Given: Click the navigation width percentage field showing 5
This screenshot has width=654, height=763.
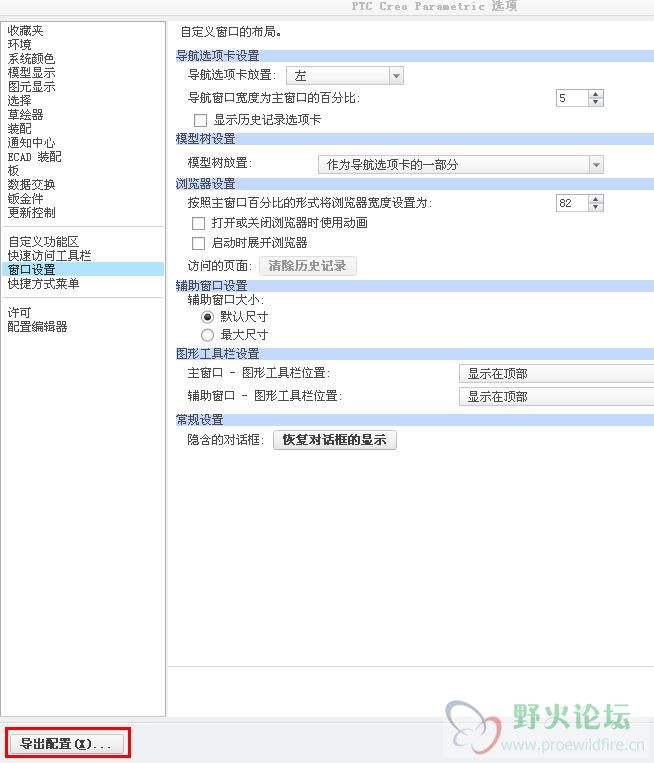Looking at the screenshot, I should (x=572, y=98).
